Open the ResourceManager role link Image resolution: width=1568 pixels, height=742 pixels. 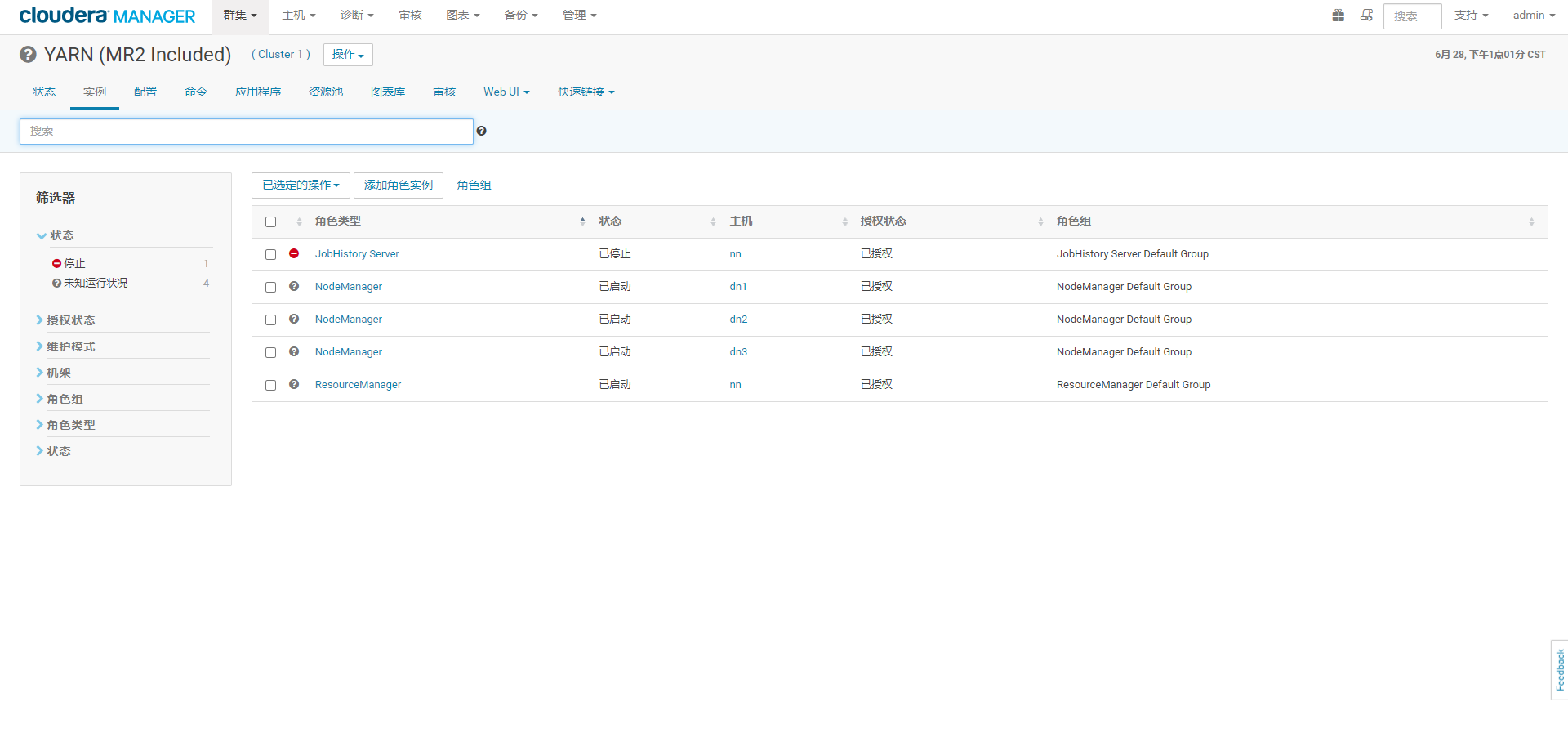point(358,385)
